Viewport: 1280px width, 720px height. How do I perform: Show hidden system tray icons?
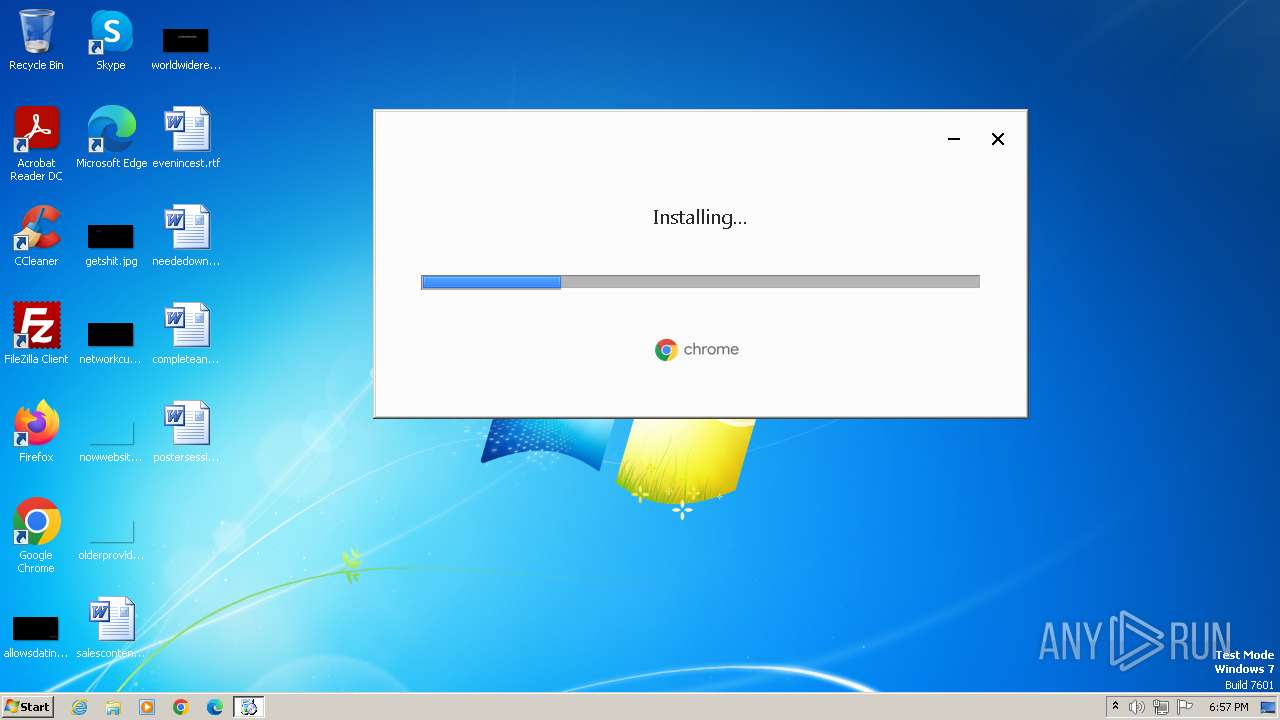(x=1115, y=707)
